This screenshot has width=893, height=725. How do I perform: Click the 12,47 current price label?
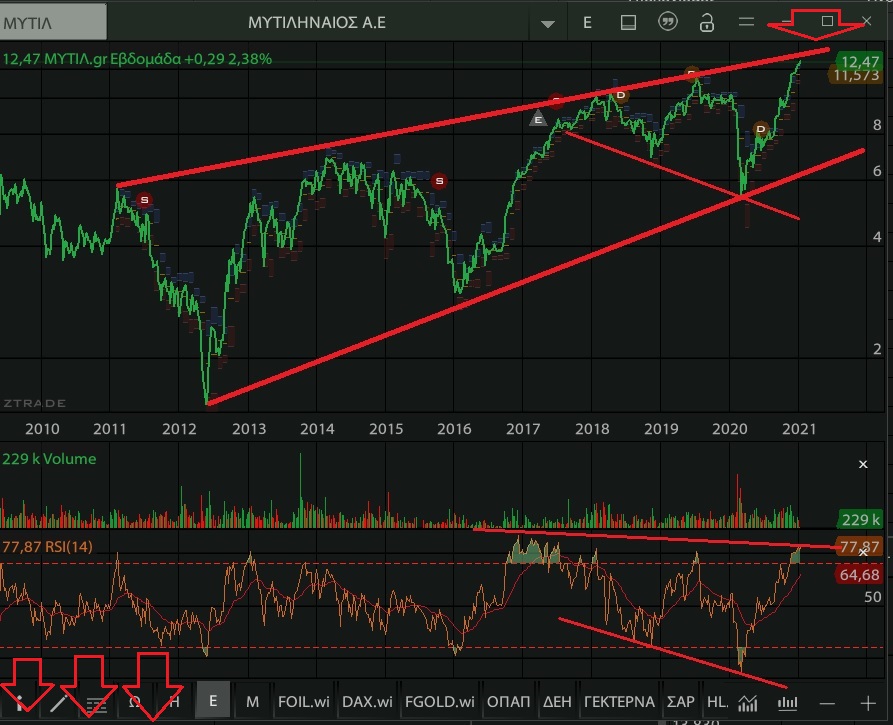pos(859,61)
